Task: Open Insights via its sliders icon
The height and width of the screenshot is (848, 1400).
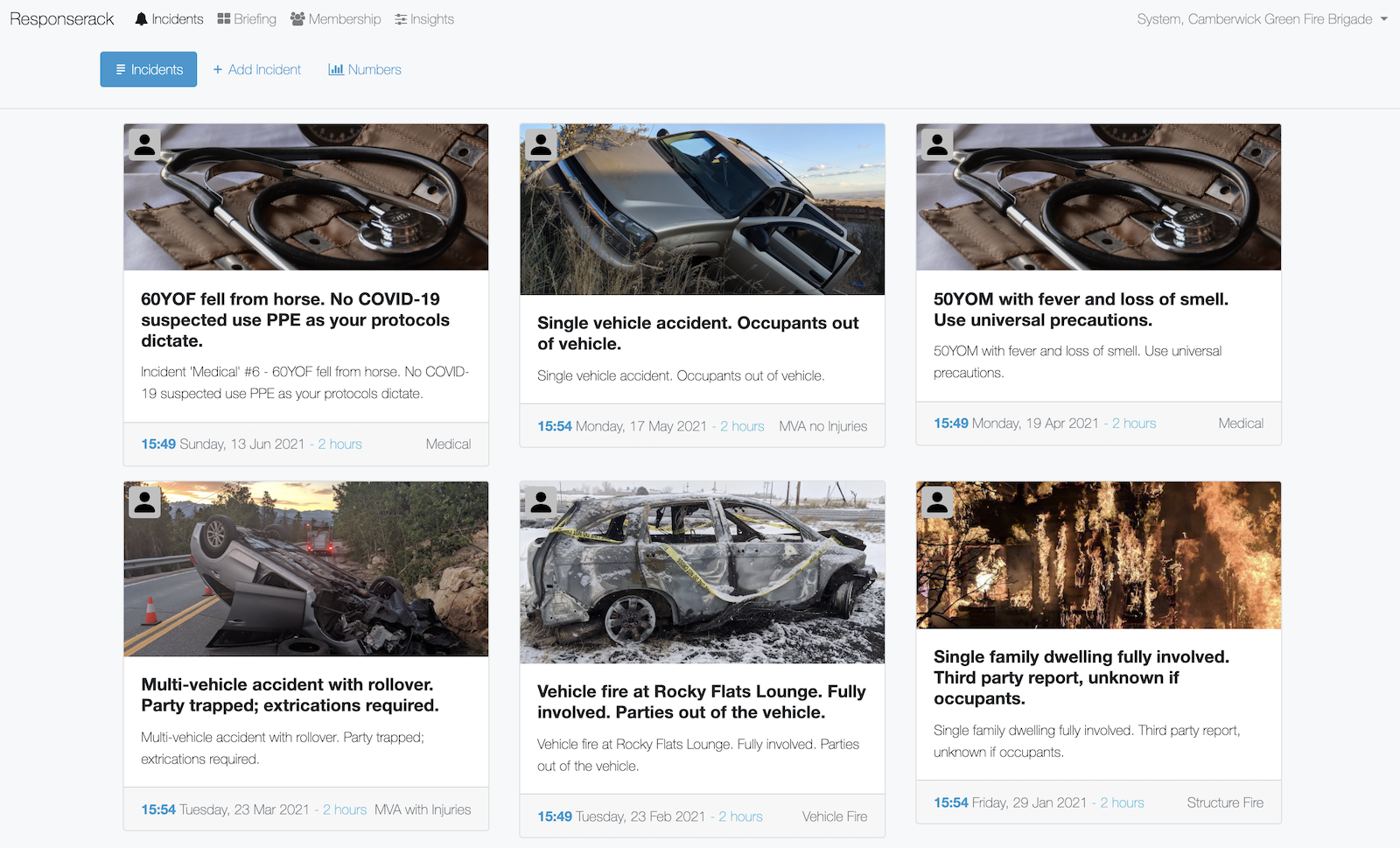Action: (x=401, y=18)
